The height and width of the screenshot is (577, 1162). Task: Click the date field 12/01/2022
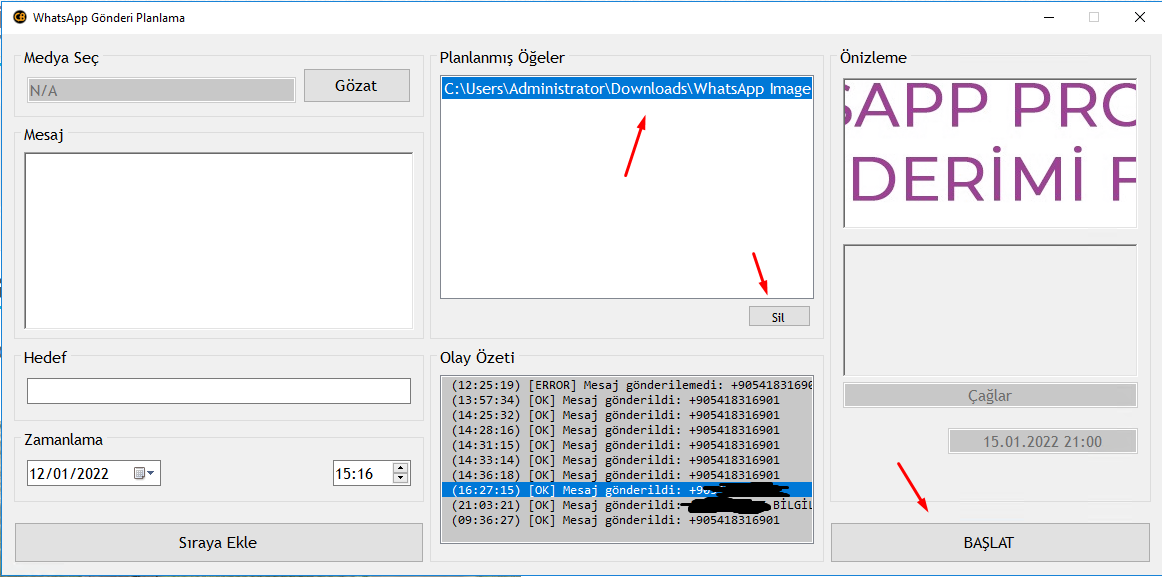(x=94, y=473)
